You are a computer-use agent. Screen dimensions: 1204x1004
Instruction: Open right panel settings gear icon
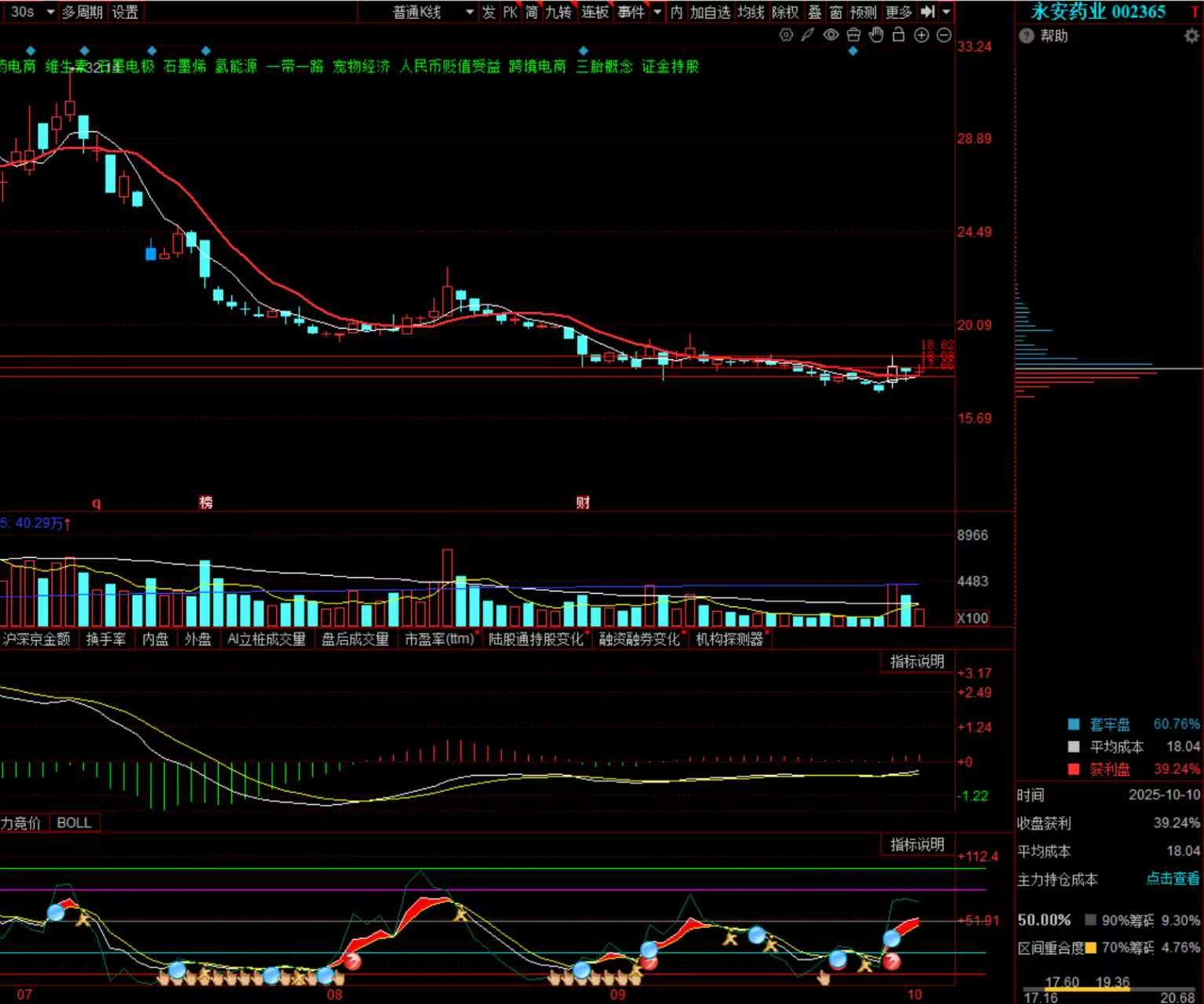pos(1191,36)
